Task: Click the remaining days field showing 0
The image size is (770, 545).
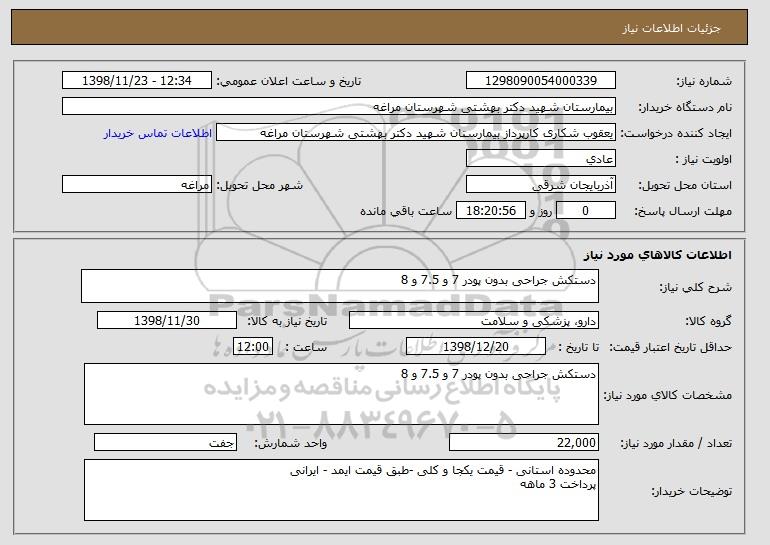Action: click(x=586, y=211)
